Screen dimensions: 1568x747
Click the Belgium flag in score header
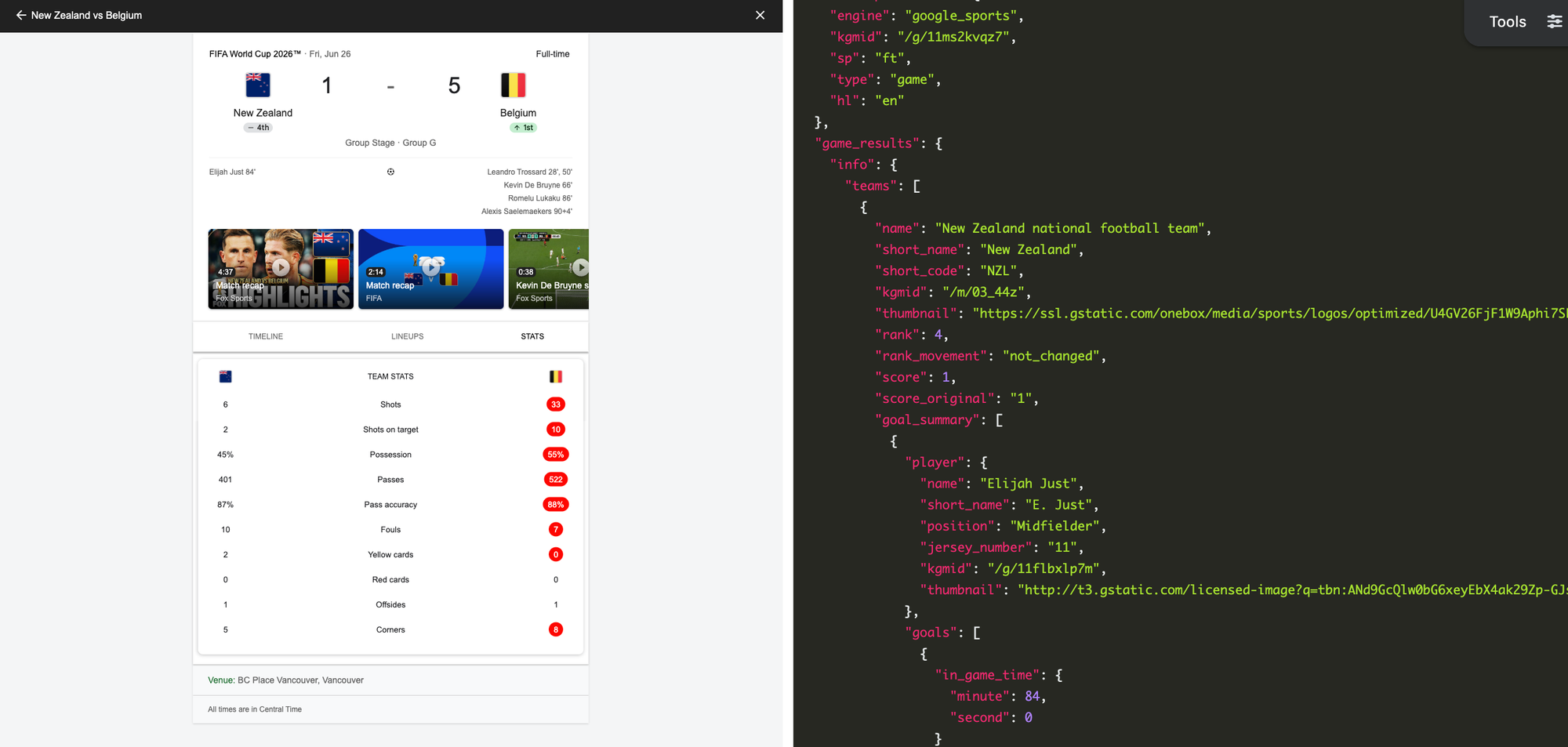click(514, 85)
